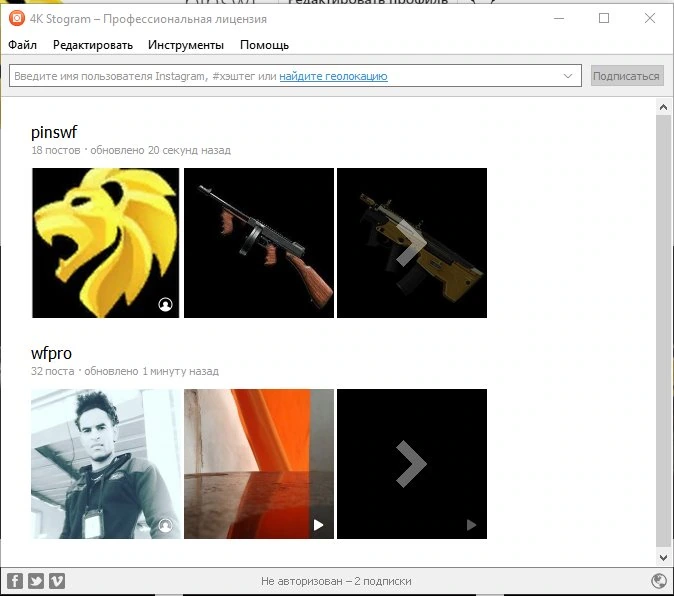Click profile badge on wfpro portrait thumbnail
Screen dimensions: 674x596
point(165,525)
